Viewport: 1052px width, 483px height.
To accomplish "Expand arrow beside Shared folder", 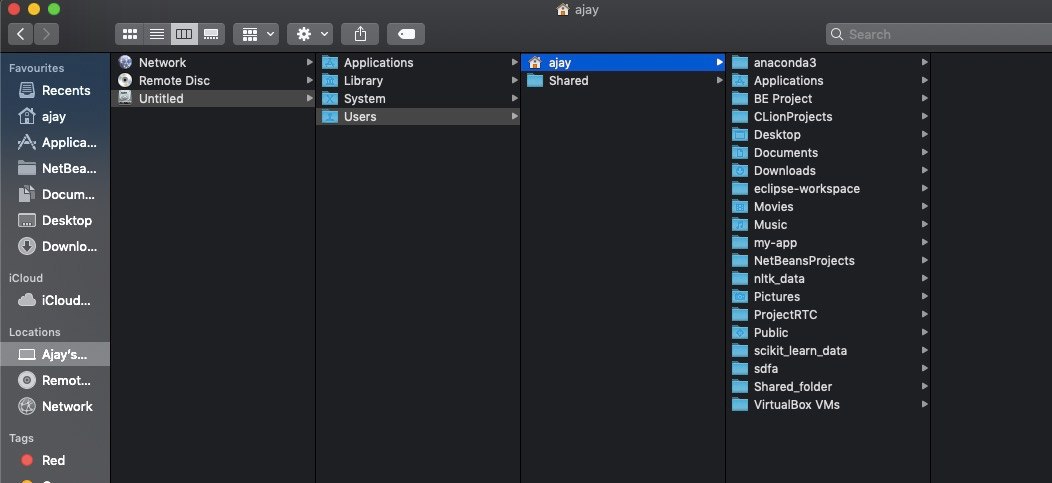I will pos(719,80).
